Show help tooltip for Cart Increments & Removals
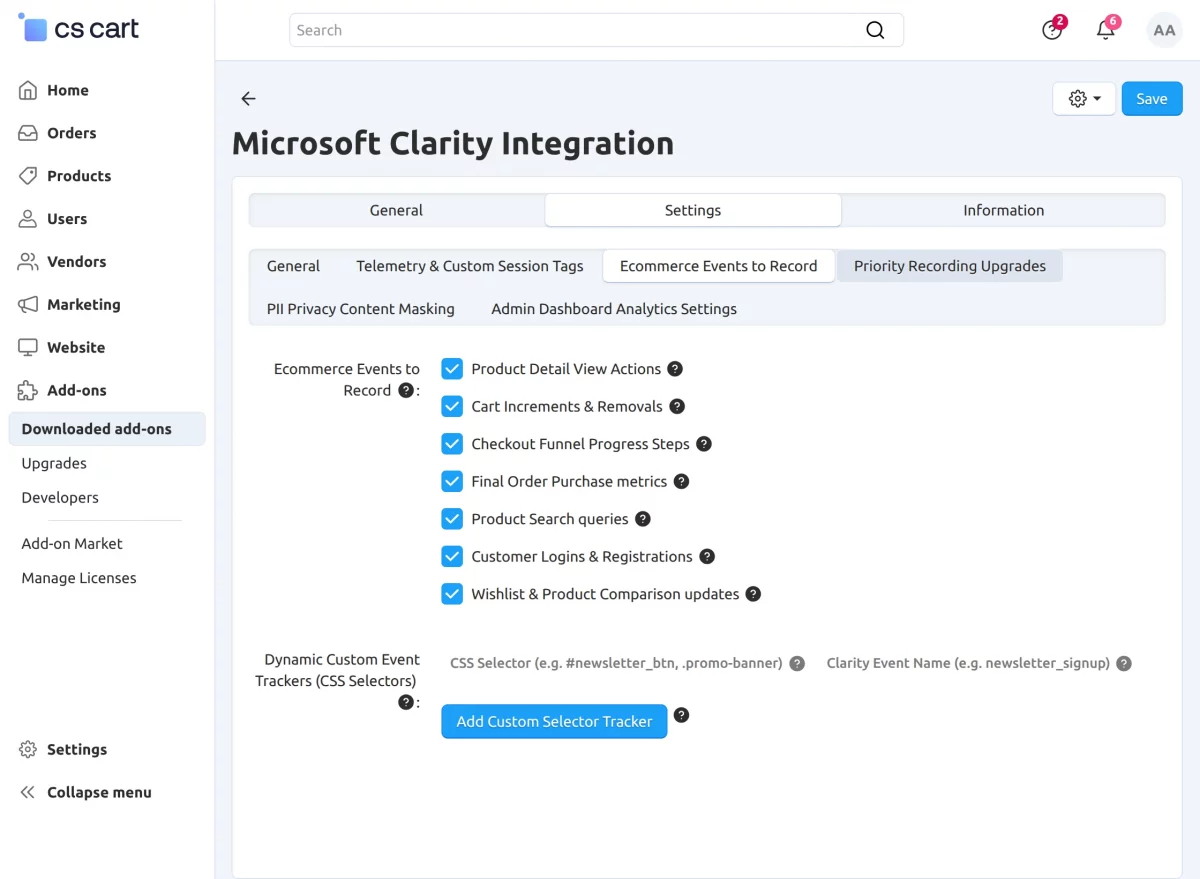This screenshot has height=879, width=1200. click(x=677, y=407)
